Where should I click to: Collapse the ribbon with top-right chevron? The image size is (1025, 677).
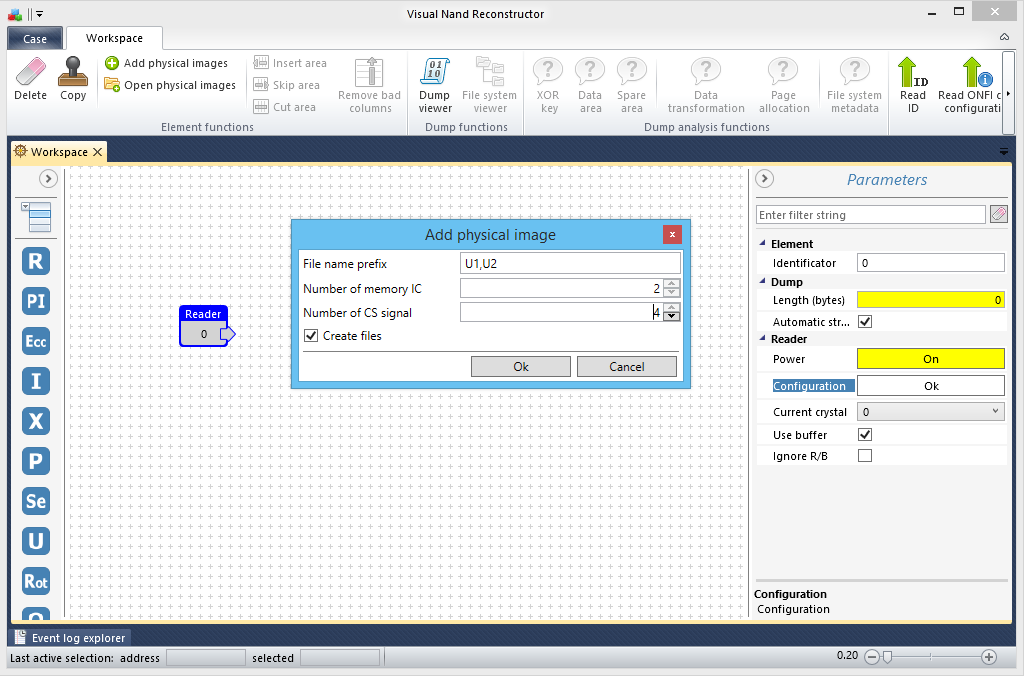[x=1004, y=37]
